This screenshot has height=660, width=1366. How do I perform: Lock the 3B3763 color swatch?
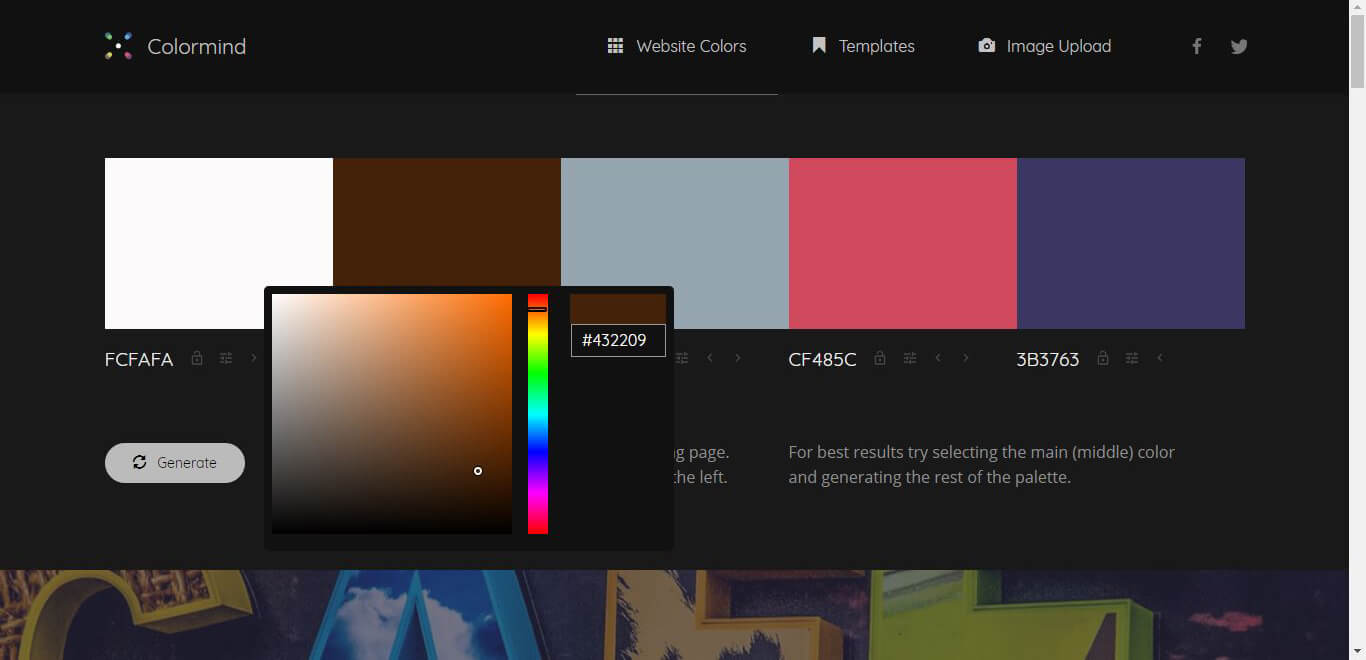pyautogui.click(x=1103, y=357)
